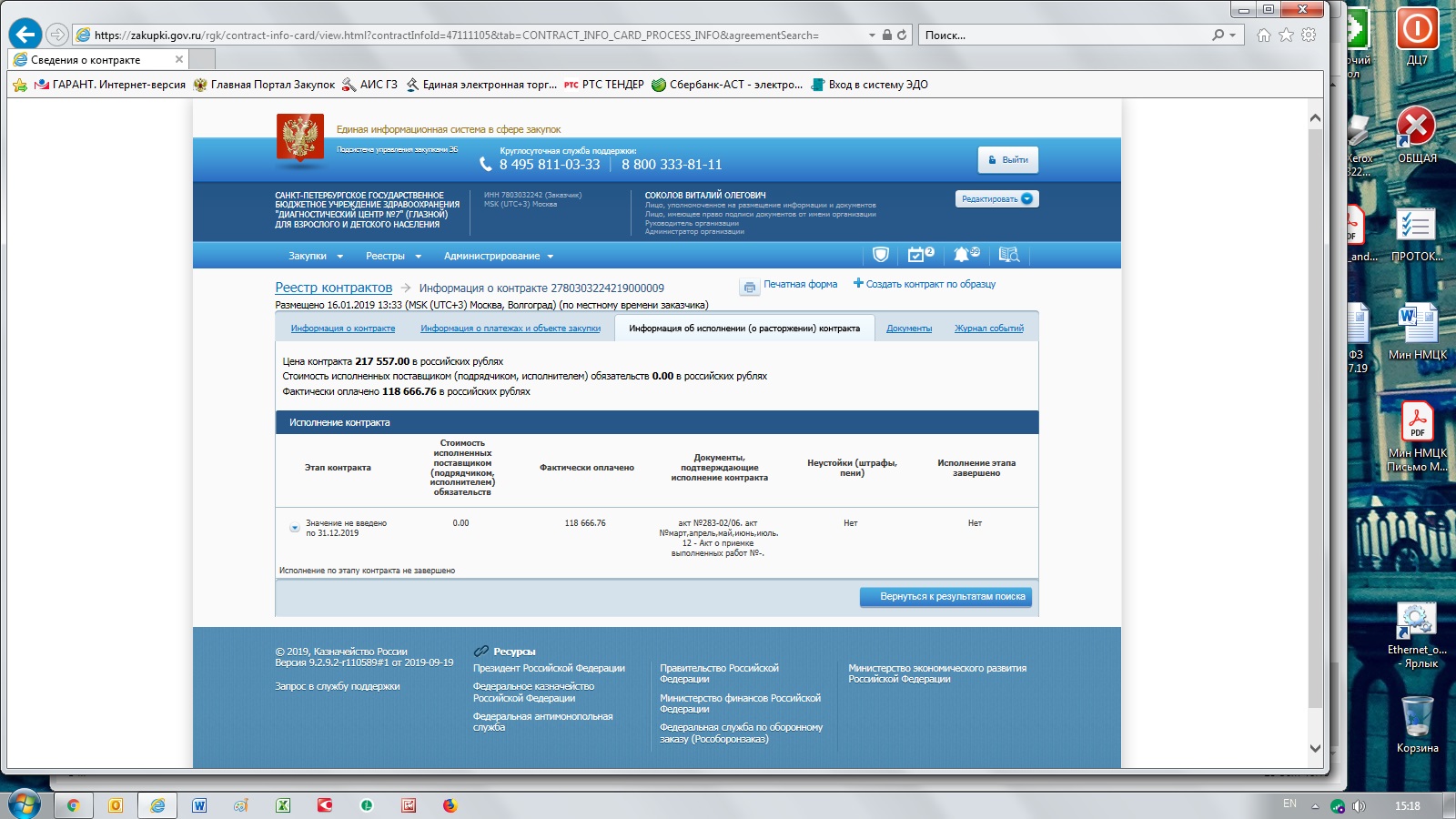Open the Internet Explorer Home icon
Screen dimensions: 1456x819
(1264, 35)
